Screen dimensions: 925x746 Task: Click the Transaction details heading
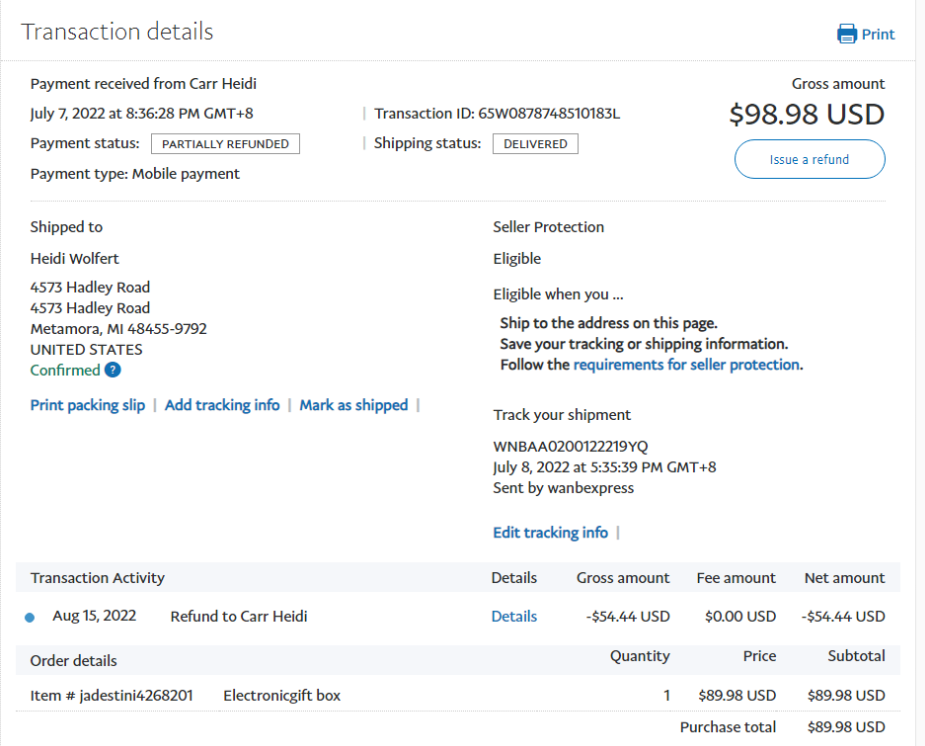point(117,32)
